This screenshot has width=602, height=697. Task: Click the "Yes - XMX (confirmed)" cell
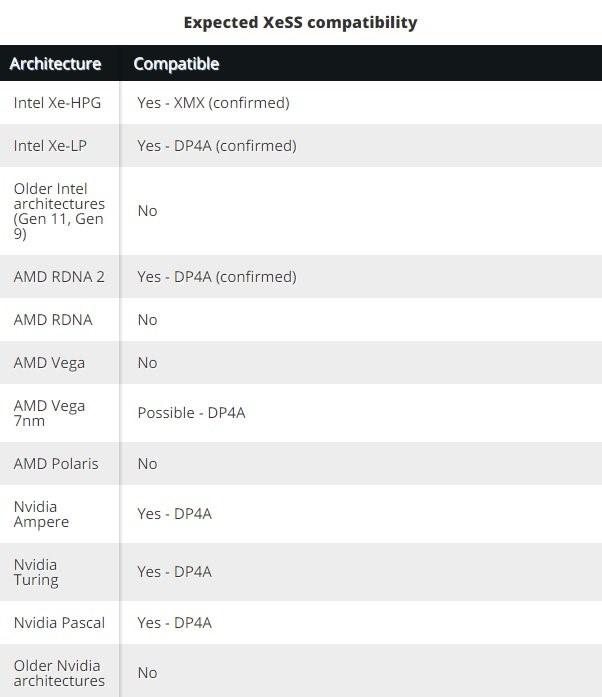coord(213,103)
